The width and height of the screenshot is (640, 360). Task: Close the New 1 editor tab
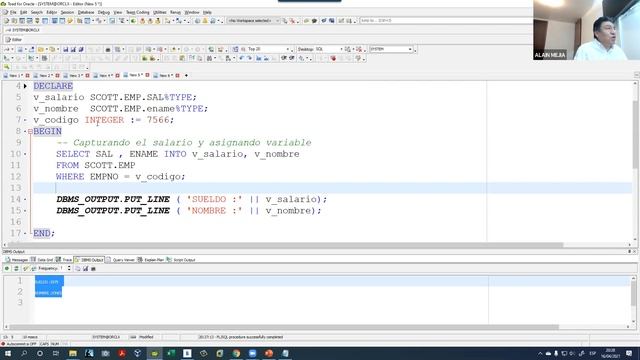[x=27, y=76]
